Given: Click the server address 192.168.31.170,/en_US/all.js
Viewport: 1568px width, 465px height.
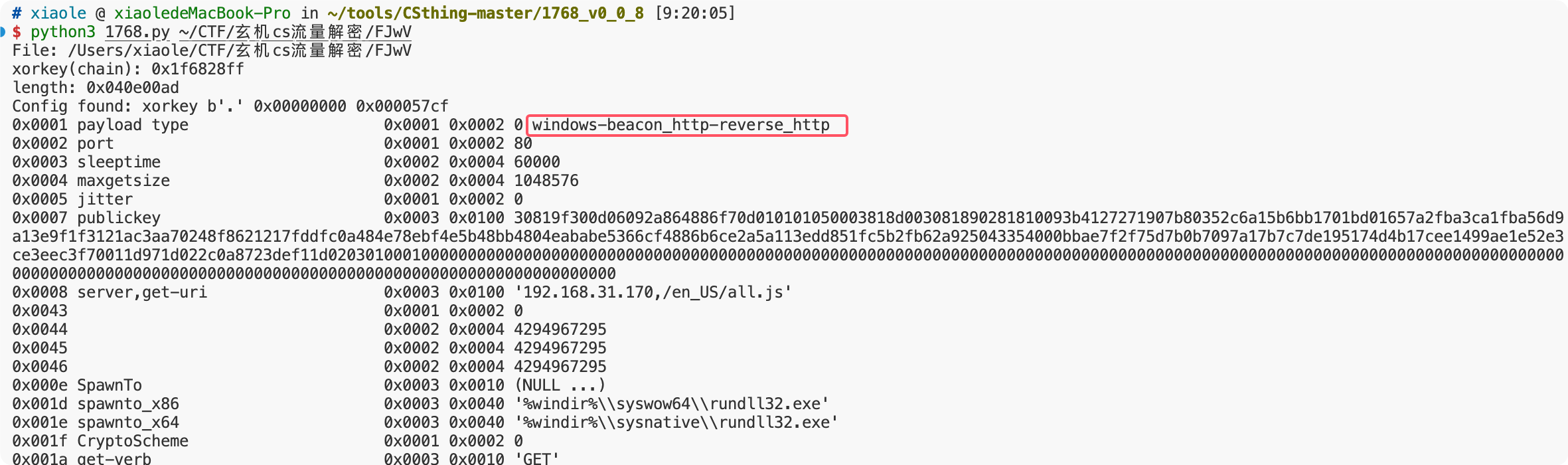Looking at the screenshot, I should click(653, 292).
